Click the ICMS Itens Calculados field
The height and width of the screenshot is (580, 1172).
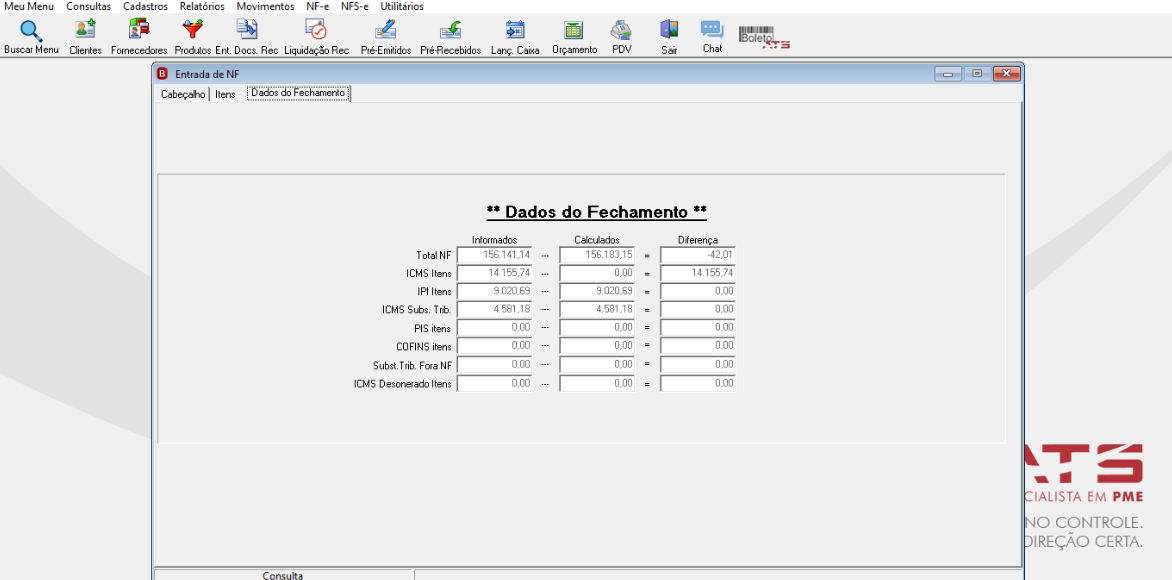[596, 273]
